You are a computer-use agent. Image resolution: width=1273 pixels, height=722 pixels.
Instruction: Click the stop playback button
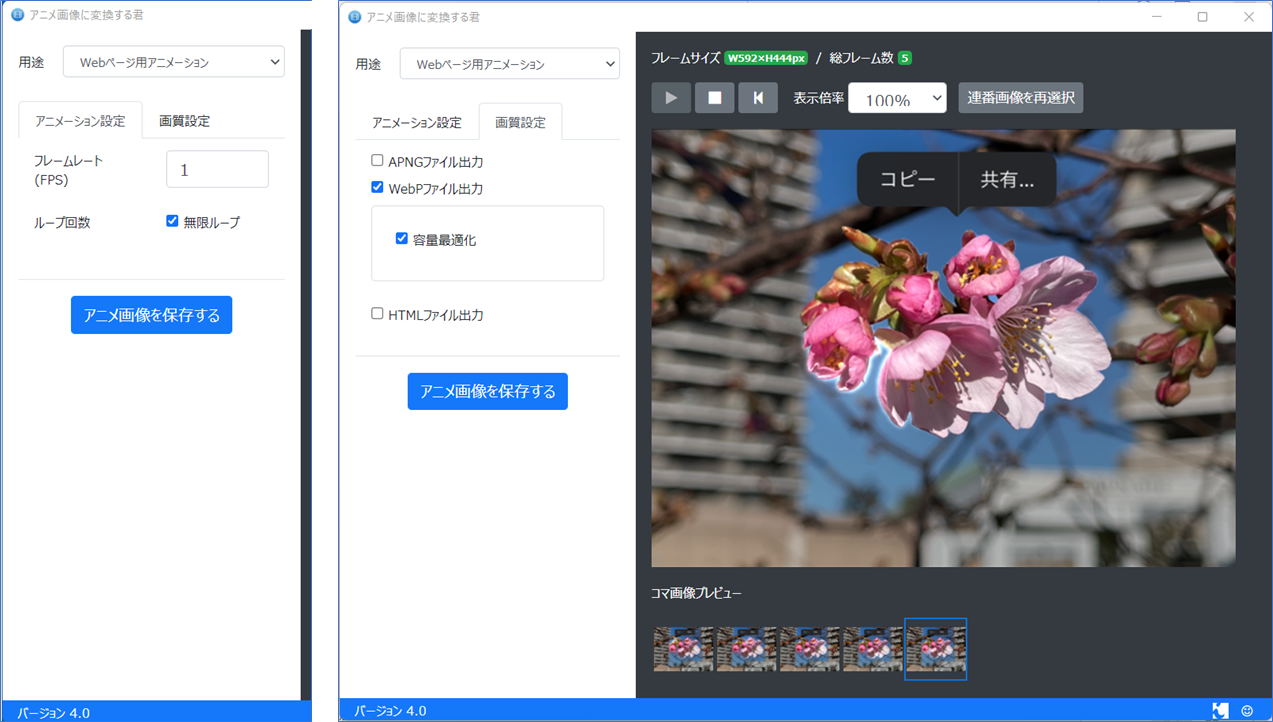click(713, 97)
